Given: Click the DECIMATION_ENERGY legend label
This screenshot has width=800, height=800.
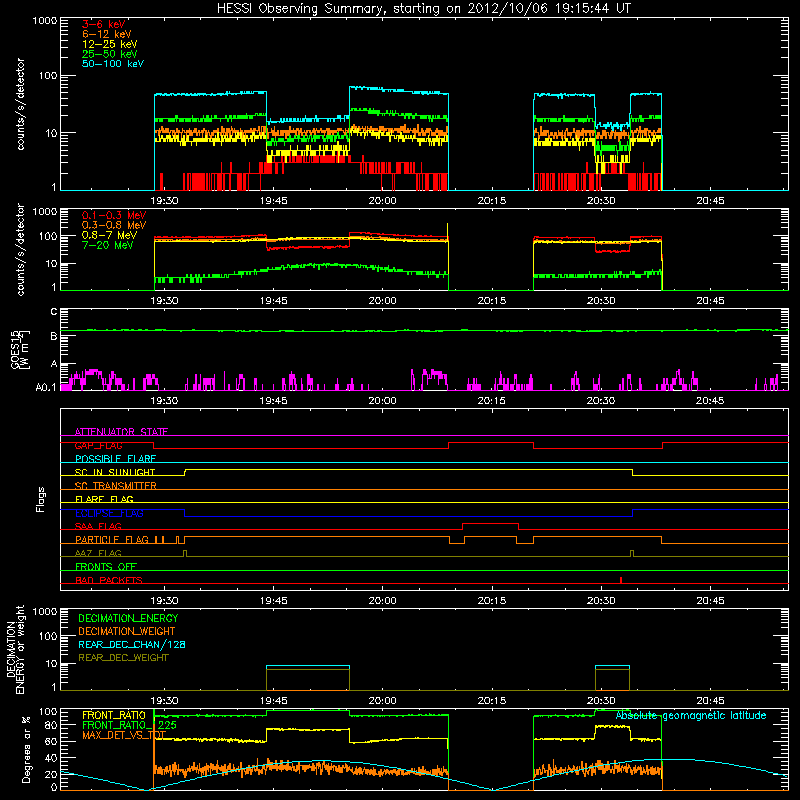Looking at the screenshot, I should tap(128, 618).
